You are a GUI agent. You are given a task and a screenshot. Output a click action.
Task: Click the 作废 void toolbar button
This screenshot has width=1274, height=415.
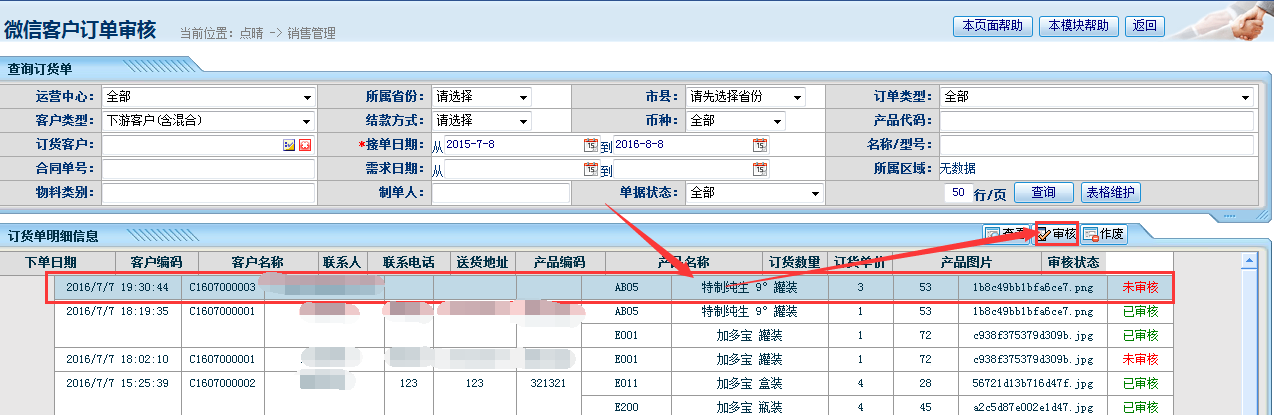tap(1104, 235)
